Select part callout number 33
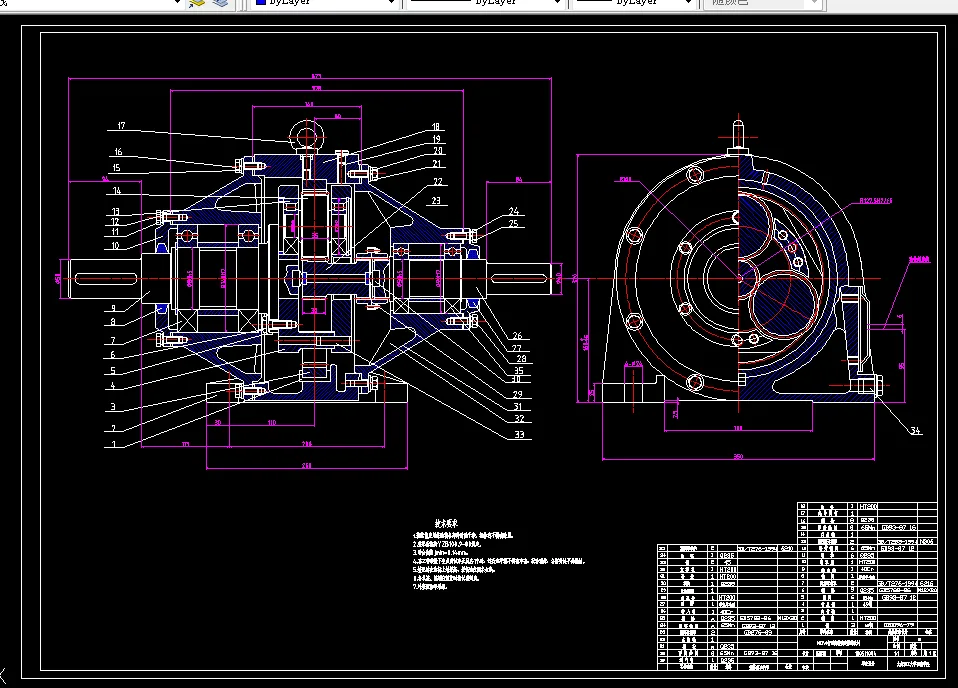The width and height of the screenshot is (958, 688). [519, 434]
